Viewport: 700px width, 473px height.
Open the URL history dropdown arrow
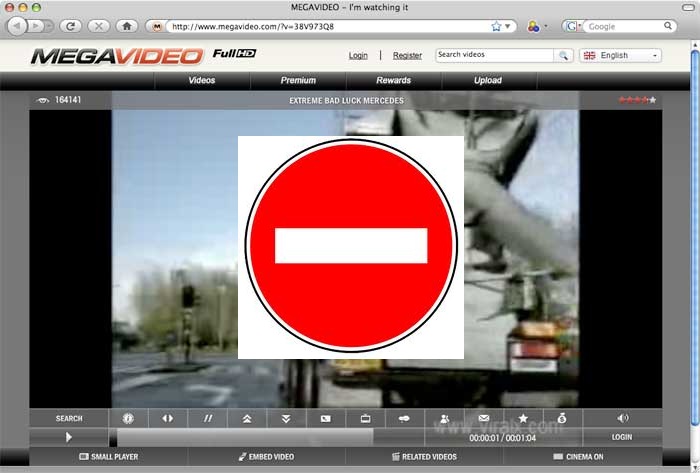pyautogui.click(x=508, y=26)
